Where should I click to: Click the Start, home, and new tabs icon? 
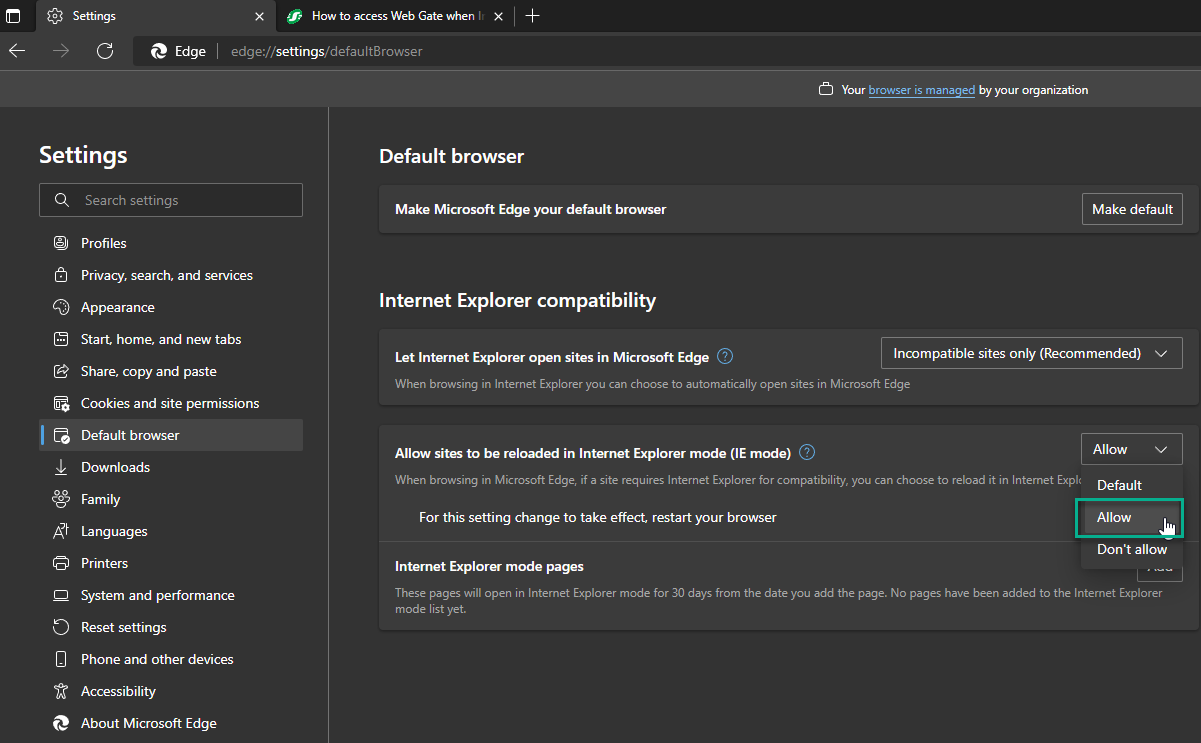tap(61, 339)
